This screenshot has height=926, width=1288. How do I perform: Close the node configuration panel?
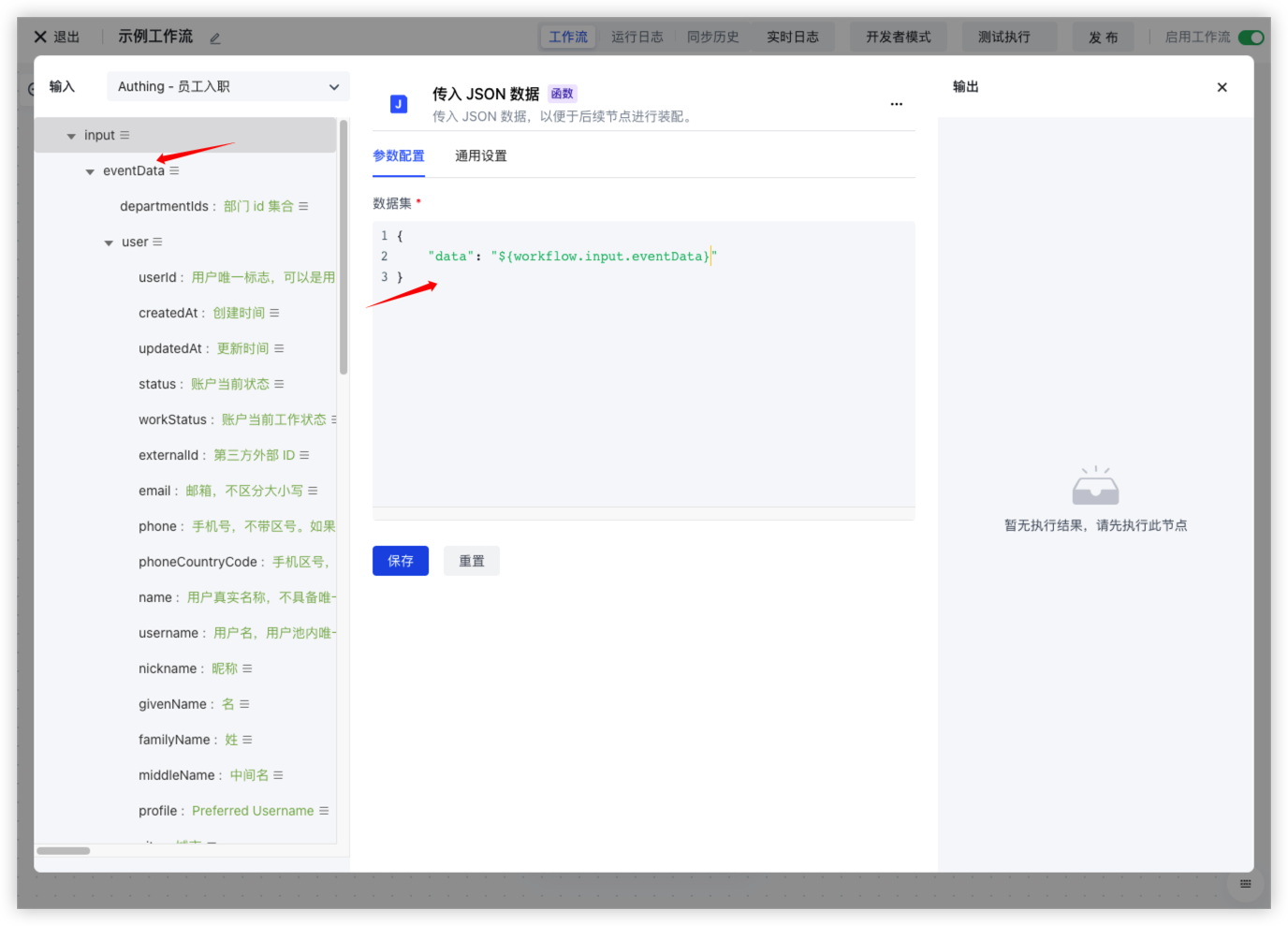1222,87
